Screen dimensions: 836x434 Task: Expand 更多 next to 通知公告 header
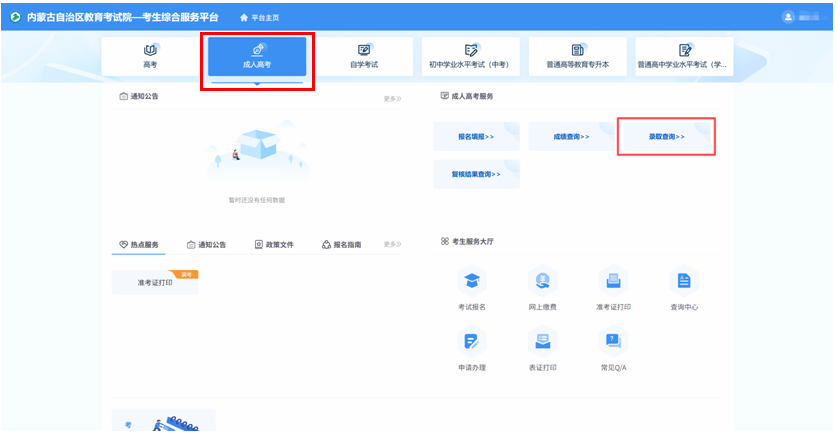coord(392,98)
